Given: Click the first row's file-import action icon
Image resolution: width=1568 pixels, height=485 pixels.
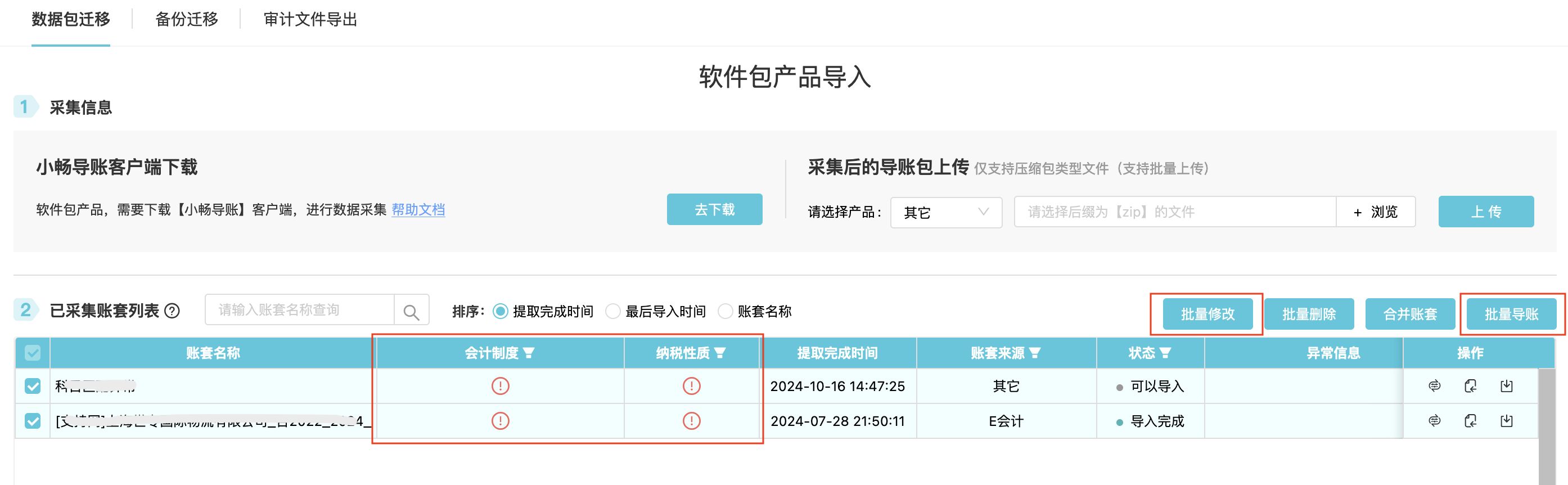Looking at the screenshot, I should pyautogui.click(x=1470, y=385).
